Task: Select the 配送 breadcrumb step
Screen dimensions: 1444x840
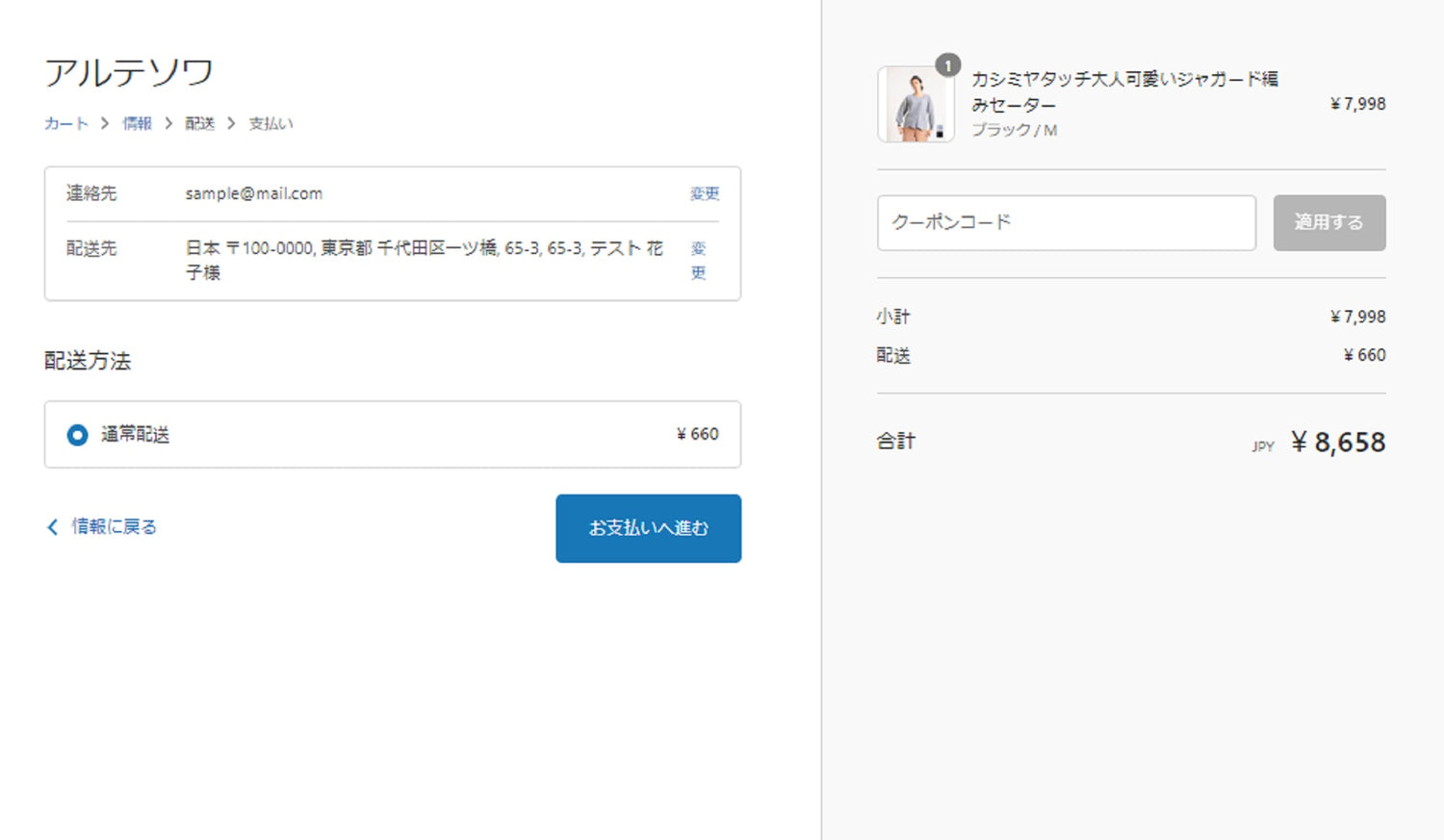Action: (199, 123)
